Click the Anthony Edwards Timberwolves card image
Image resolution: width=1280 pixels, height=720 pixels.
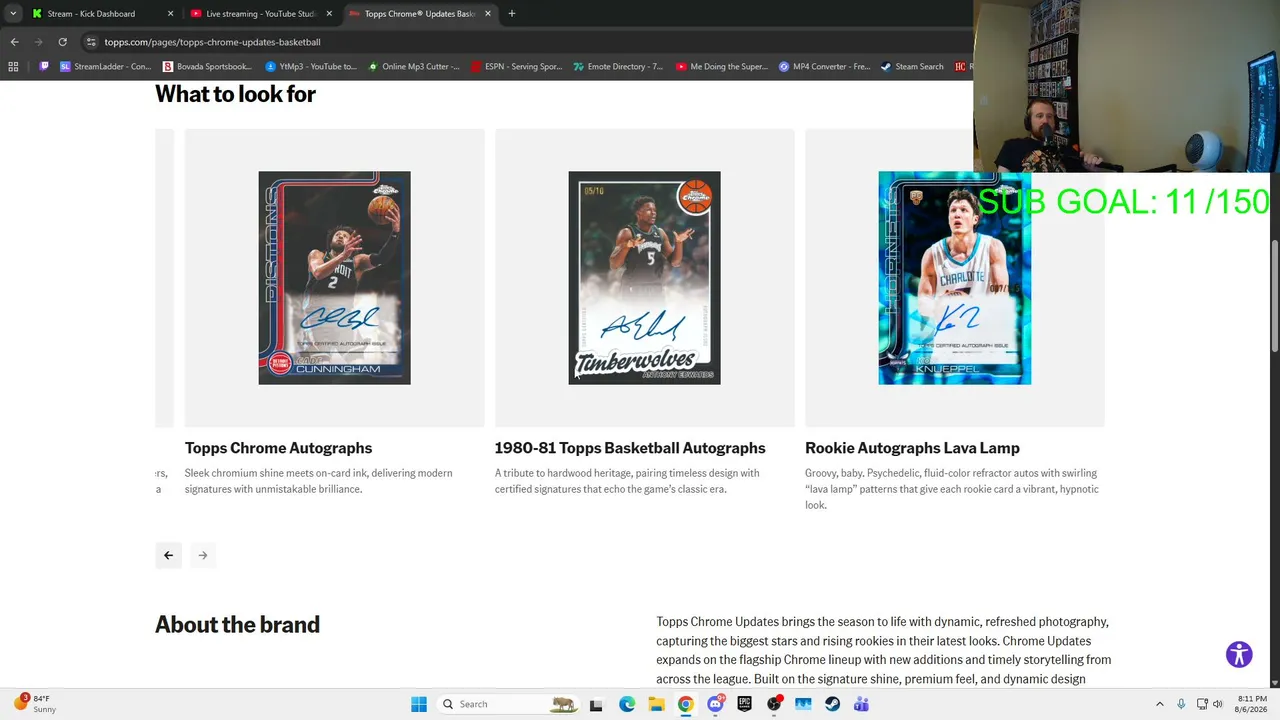[x=645, y=278]
